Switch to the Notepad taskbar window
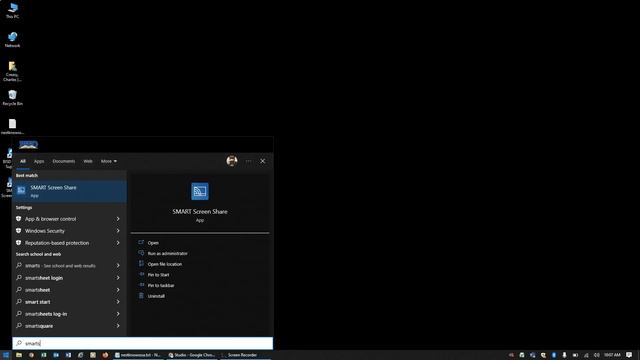 [138, 355]
